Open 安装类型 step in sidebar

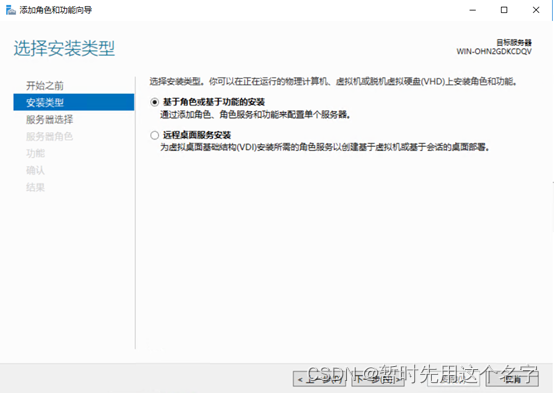pyautogui.click(x=74, y=102)
